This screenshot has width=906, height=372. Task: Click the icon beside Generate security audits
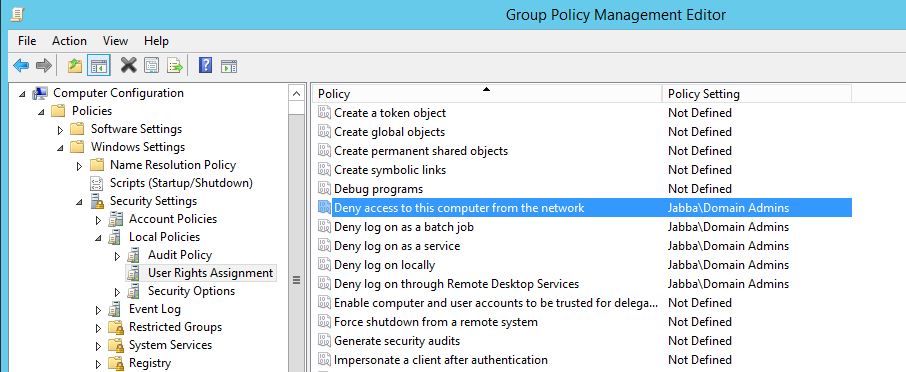[x=324, y=341]
